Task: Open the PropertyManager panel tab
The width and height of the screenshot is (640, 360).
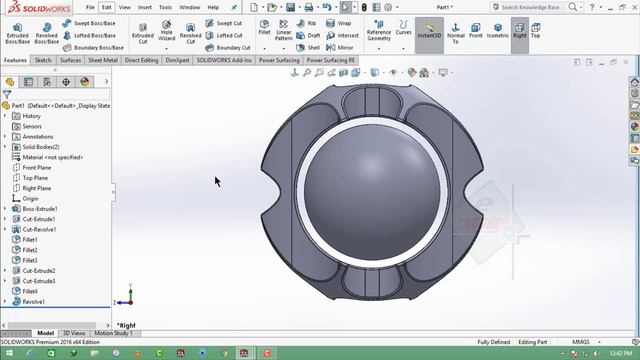Action: [28, 82]
